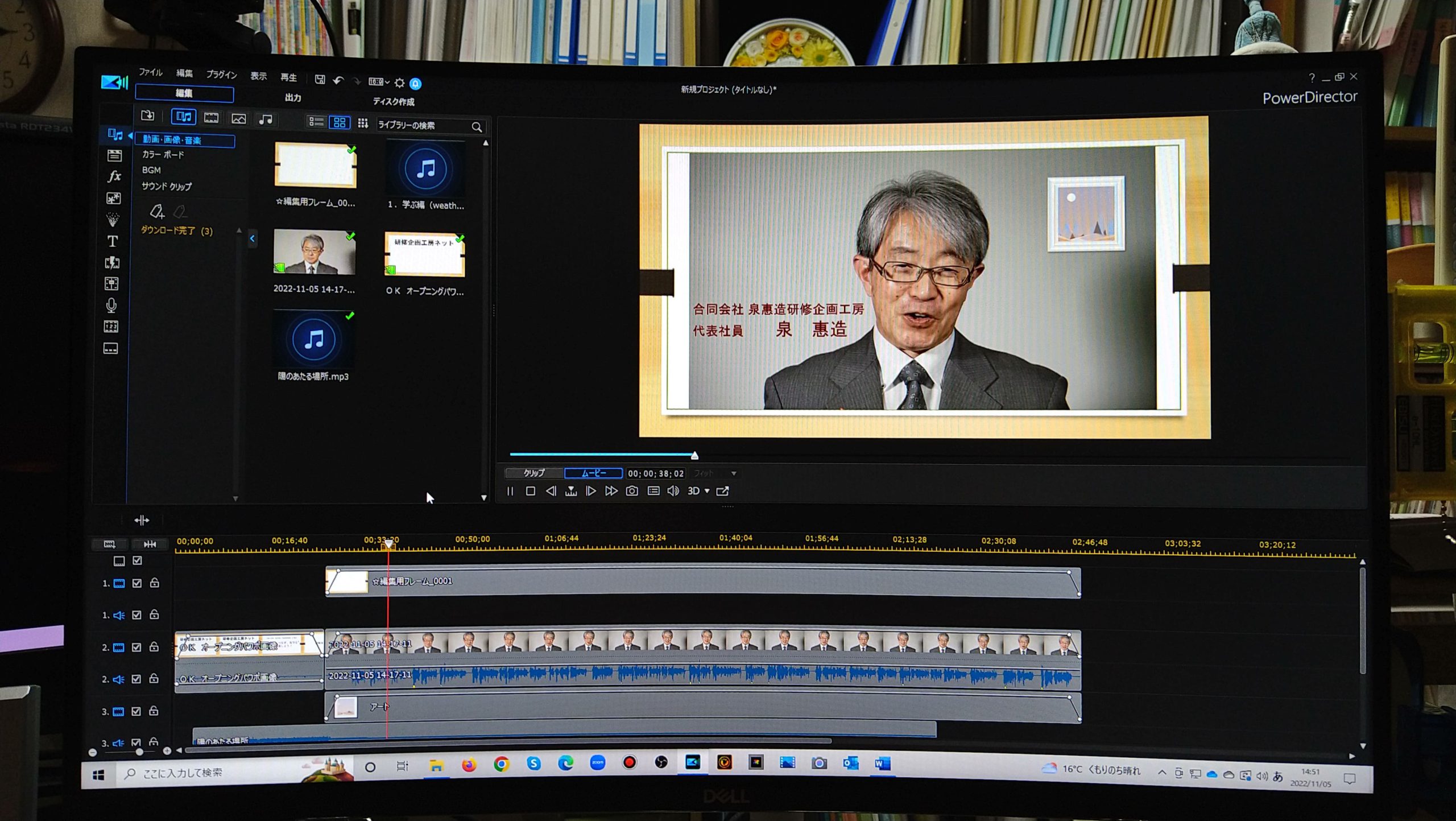Open preferences with the gear icon

tap(400, 83)
